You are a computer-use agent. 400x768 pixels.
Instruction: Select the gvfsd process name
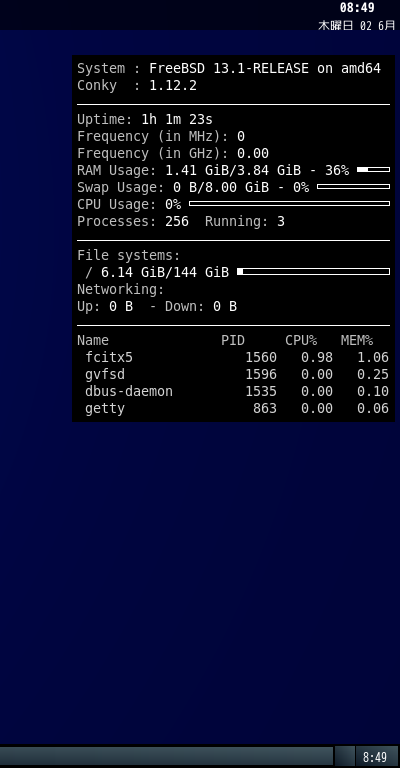click(105, 375)
